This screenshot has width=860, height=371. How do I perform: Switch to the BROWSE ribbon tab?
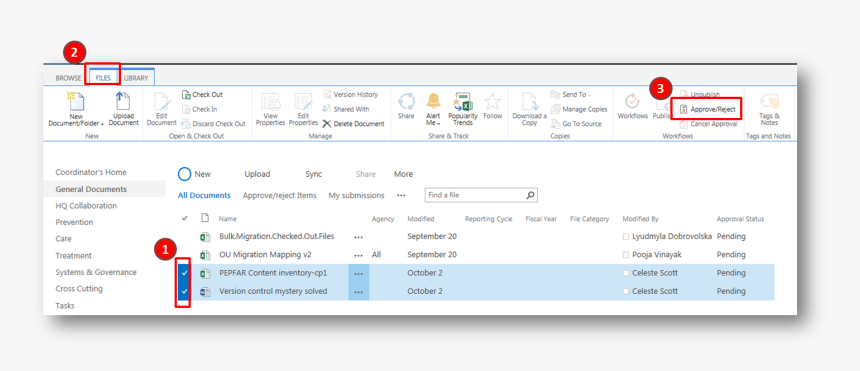pos(68,78)
